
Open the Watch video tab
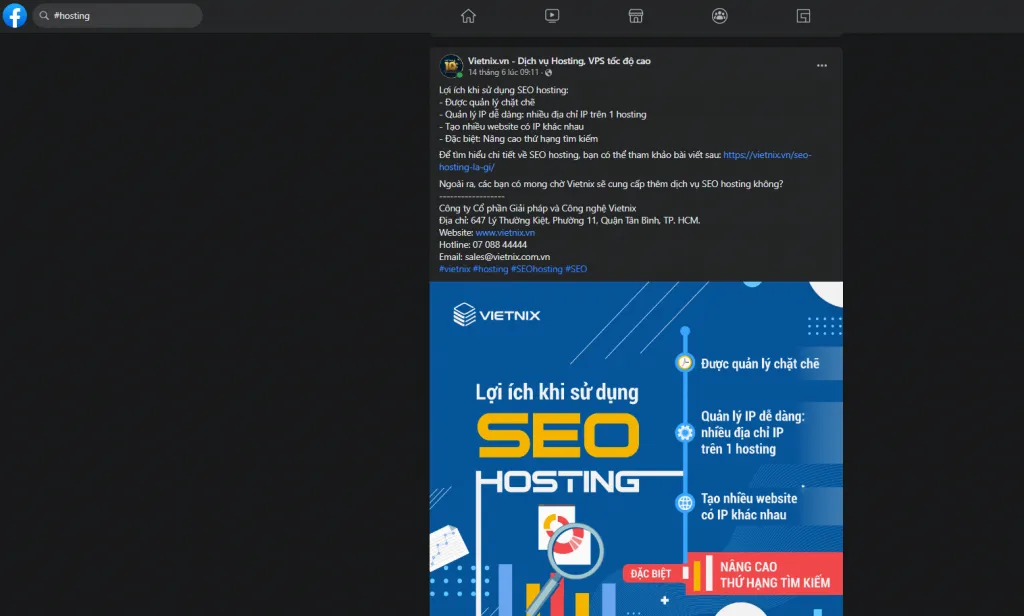point(552,16)
